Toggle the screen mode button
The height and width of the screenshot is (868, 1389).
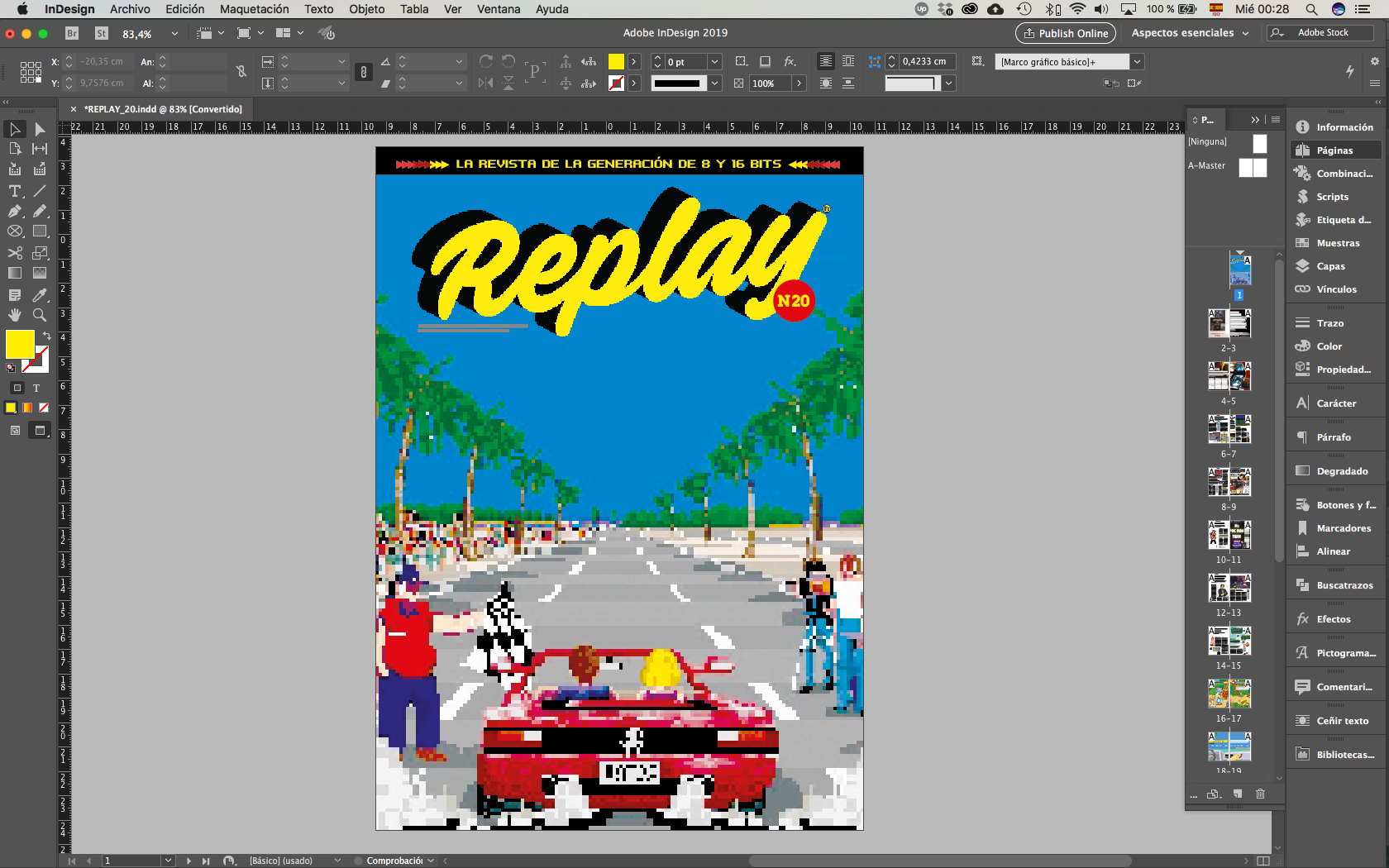[x=40, y=430]
